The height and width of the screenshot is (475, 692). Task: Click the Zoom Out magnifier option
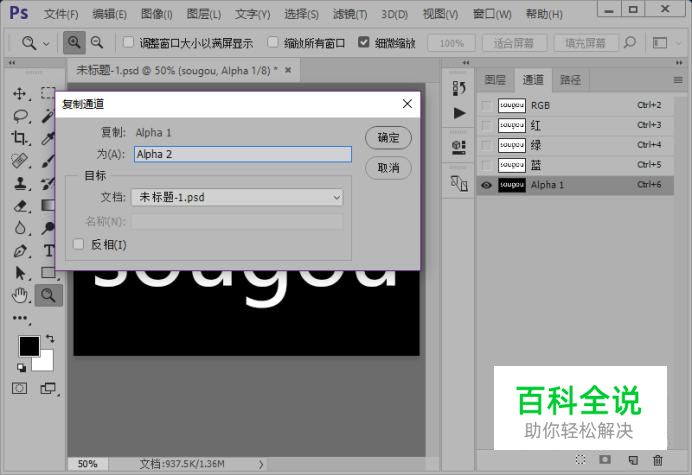click(x=97, y=43)
